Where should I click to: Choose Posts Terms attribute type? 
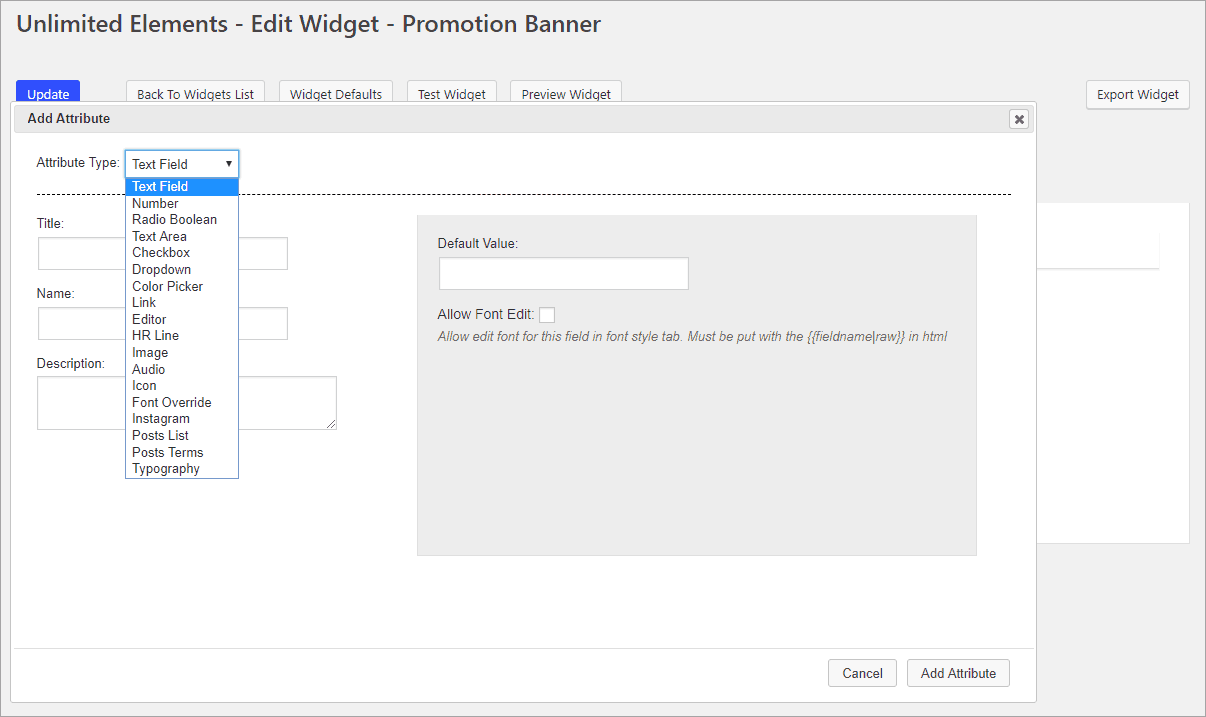click(x=182, y=452)
